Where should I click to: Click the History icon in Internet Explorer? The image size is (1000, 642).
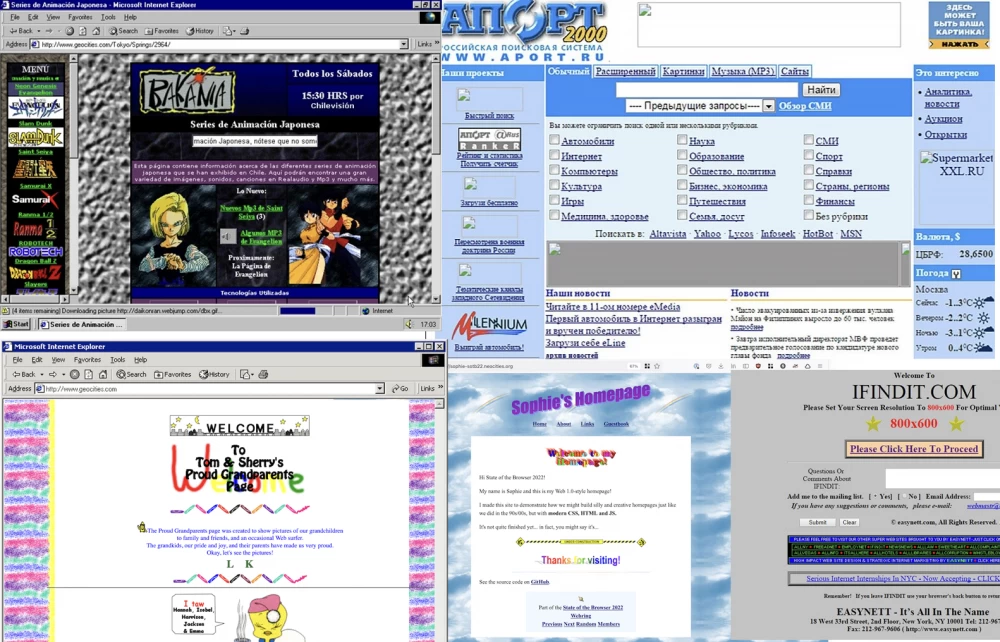(x=197, y=30)
